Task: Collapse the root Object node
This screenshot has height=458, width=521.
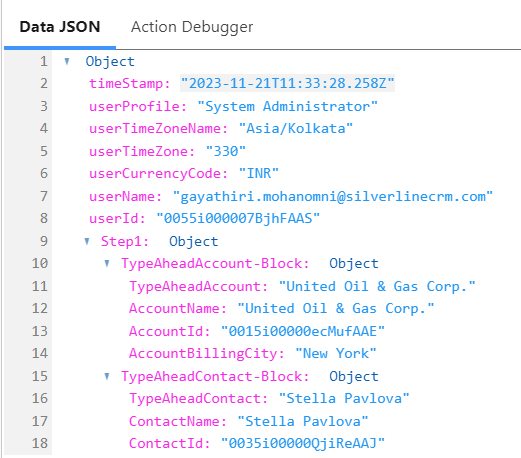Action: pos(67,61)
